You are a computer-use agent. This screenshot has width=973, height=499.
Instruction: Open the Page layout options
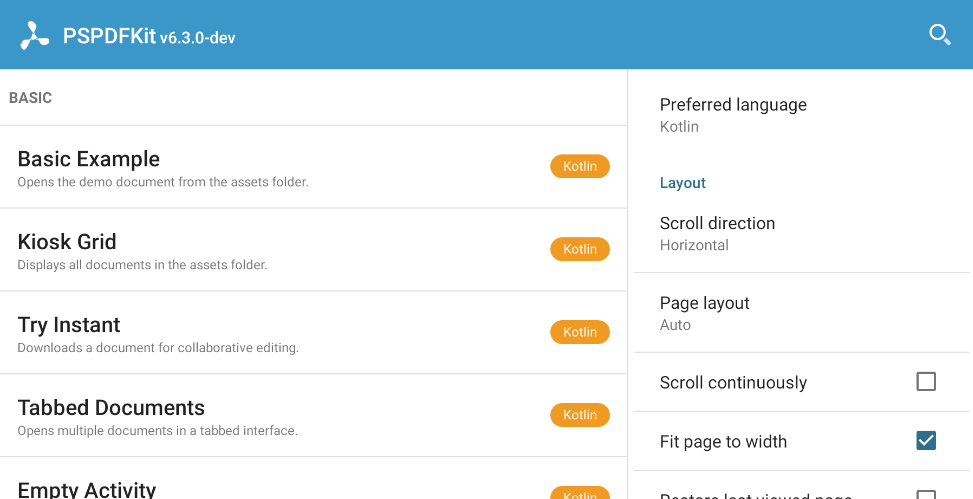coord(704,313)
